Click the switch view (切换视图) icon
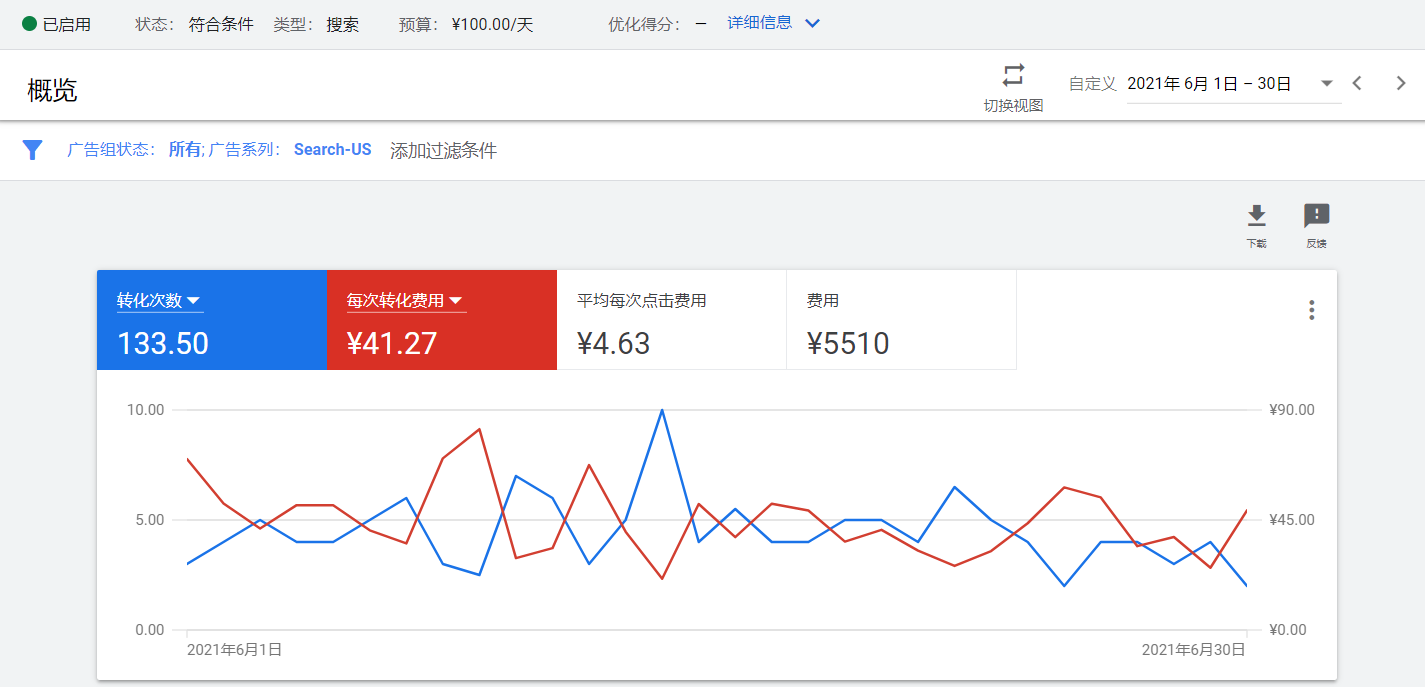Screen dimensions: 1425x687 tap(1013, 75)
